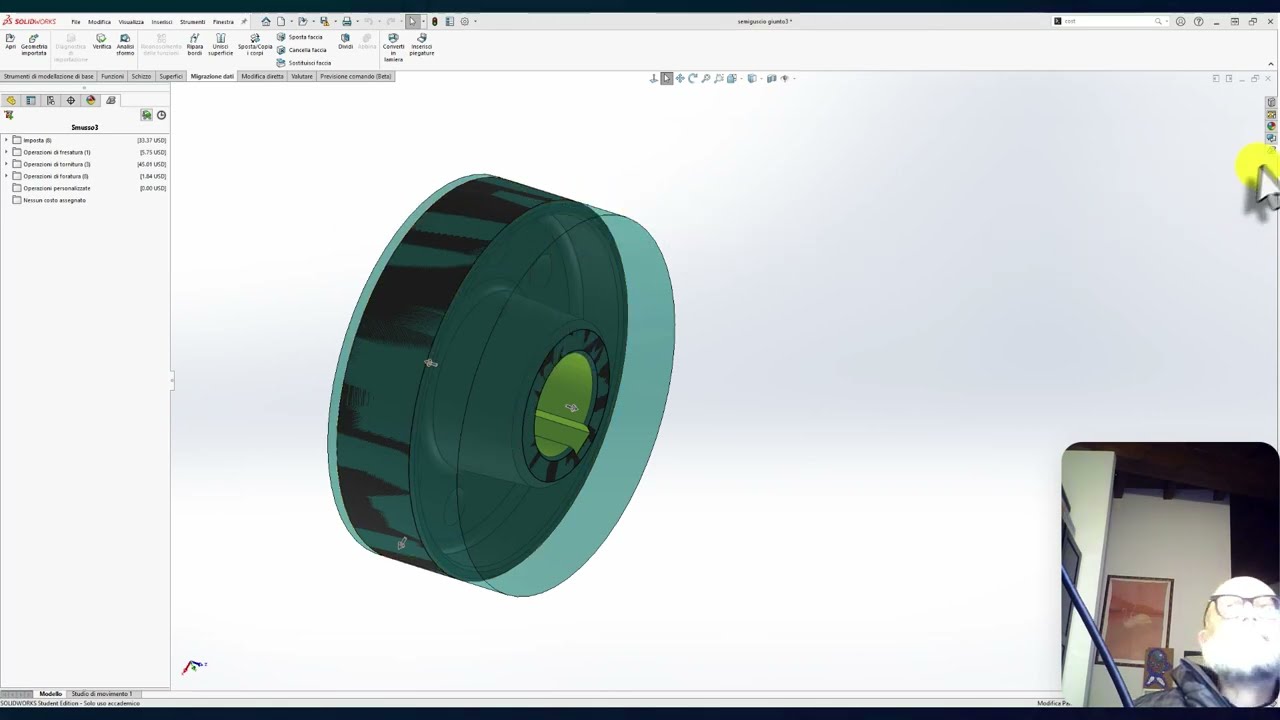The height and width of the screenshot is (720, 1280).
Task: Click Cancella faccia command
Action: (x=302, y=50)
